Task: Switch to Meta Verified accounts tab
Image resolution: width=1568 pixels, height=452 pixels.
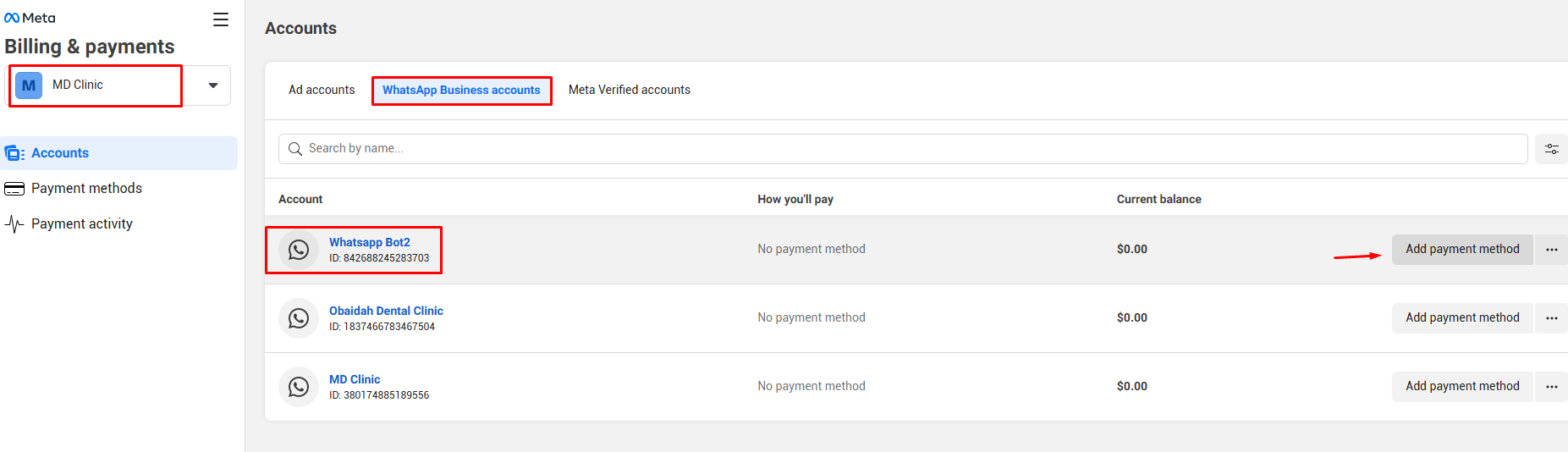Action: point(629,90)
